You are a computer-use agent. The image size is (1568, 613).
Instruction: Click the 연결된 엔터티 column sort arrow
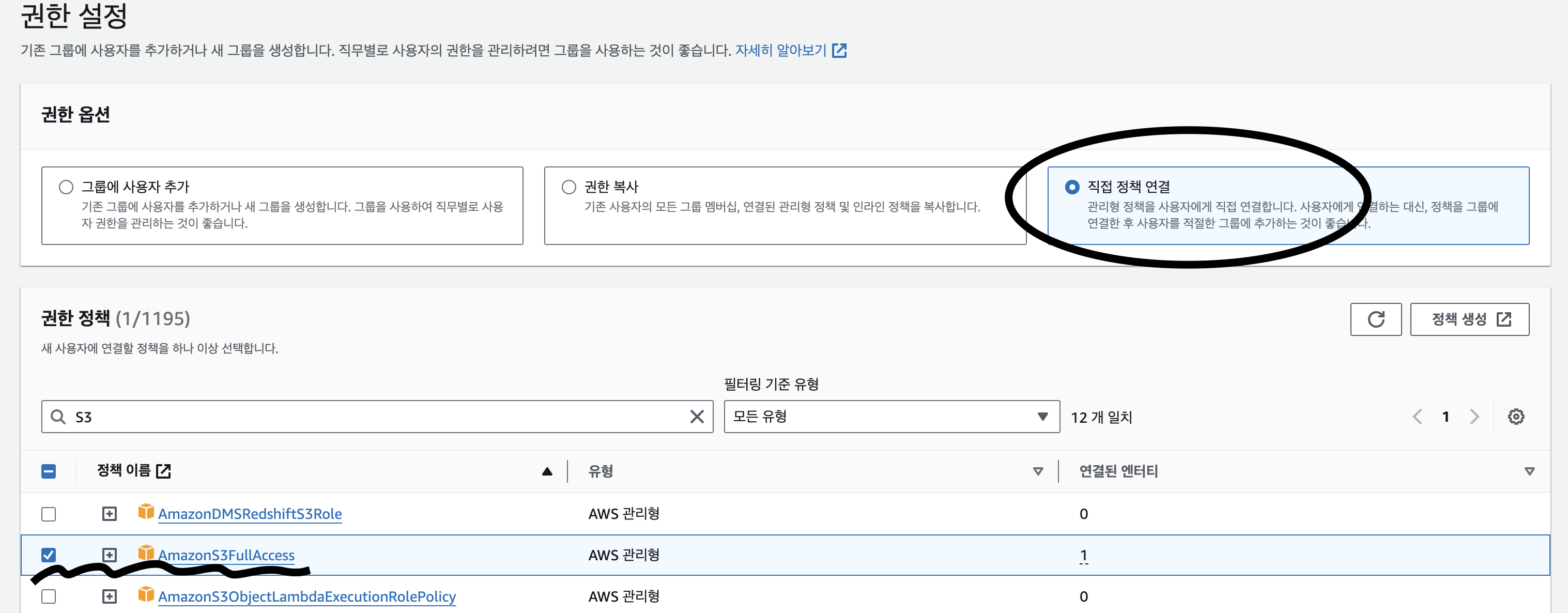(1529, 471)
